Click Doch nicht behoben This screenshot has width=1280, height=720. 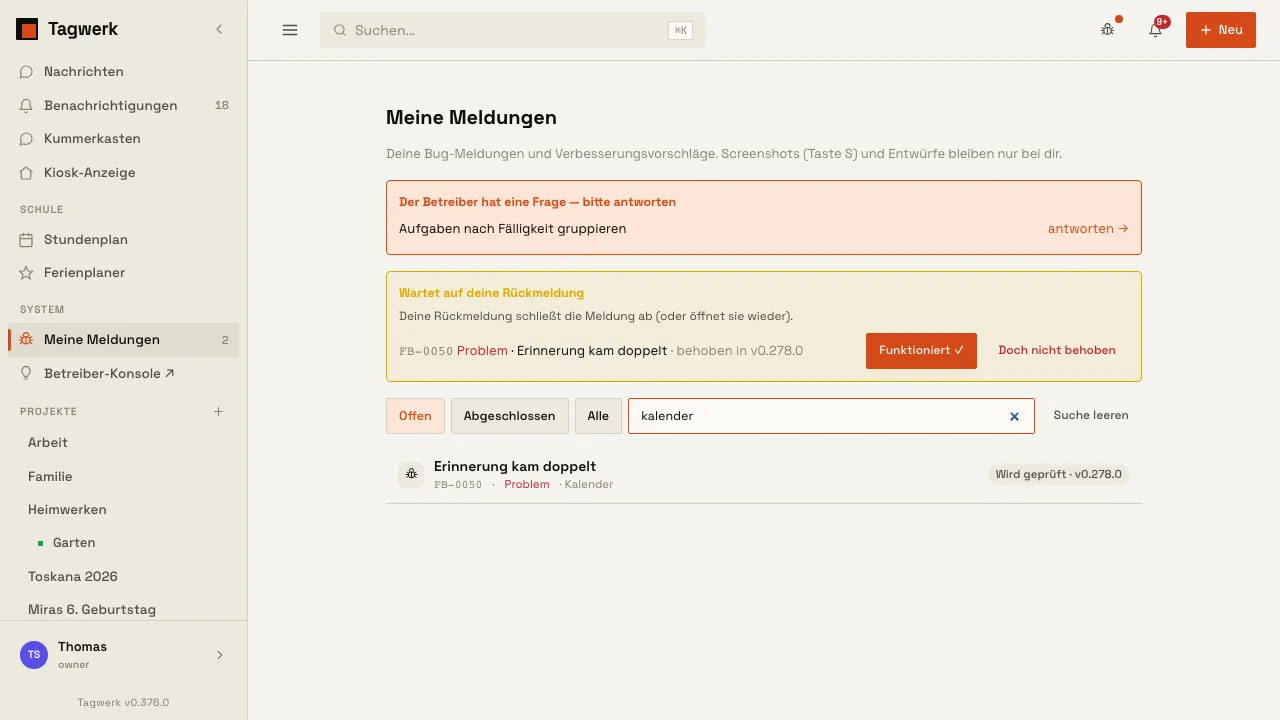point(1057,351)
